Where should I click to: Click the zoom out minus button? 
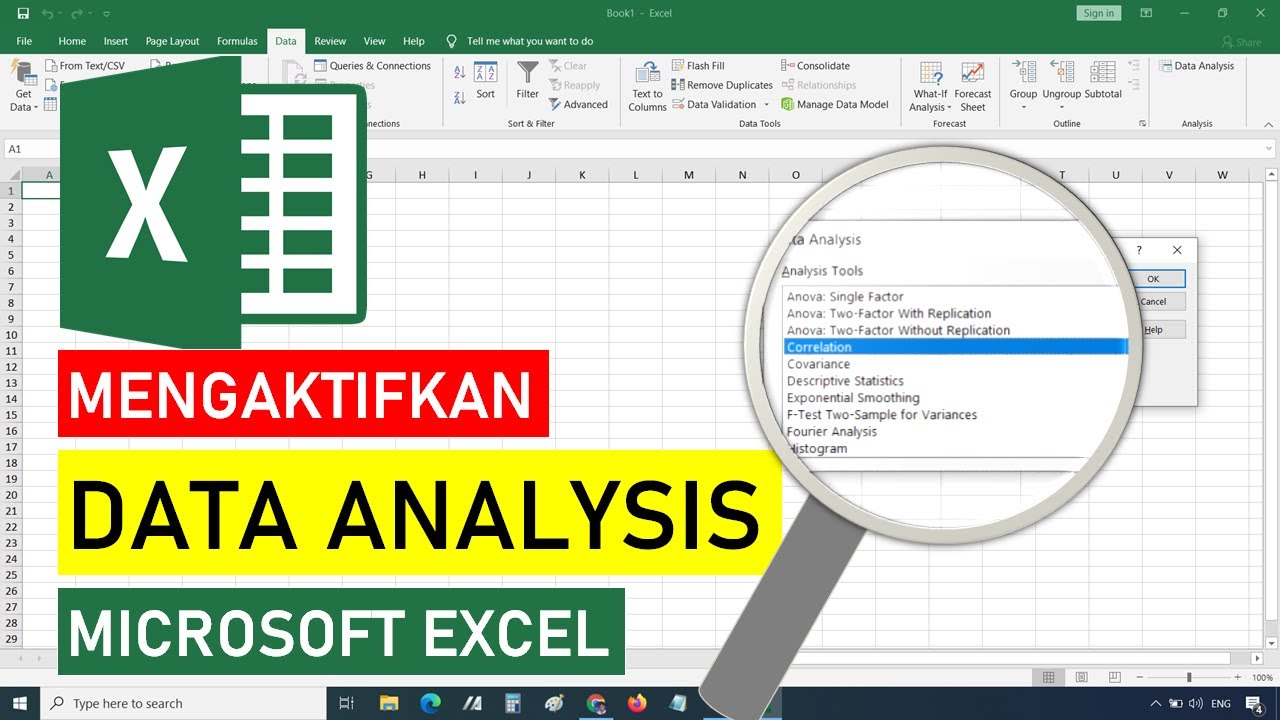(x=1138, y=677)
